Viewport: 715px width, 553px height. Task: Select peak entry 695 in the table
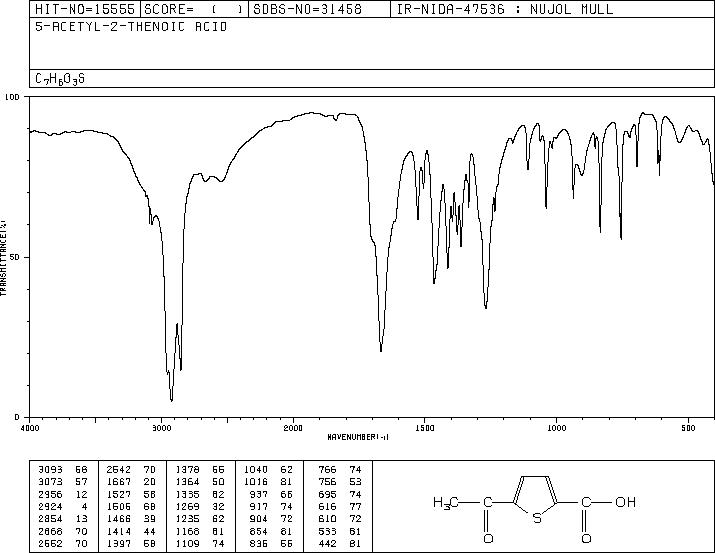(327, 494)
